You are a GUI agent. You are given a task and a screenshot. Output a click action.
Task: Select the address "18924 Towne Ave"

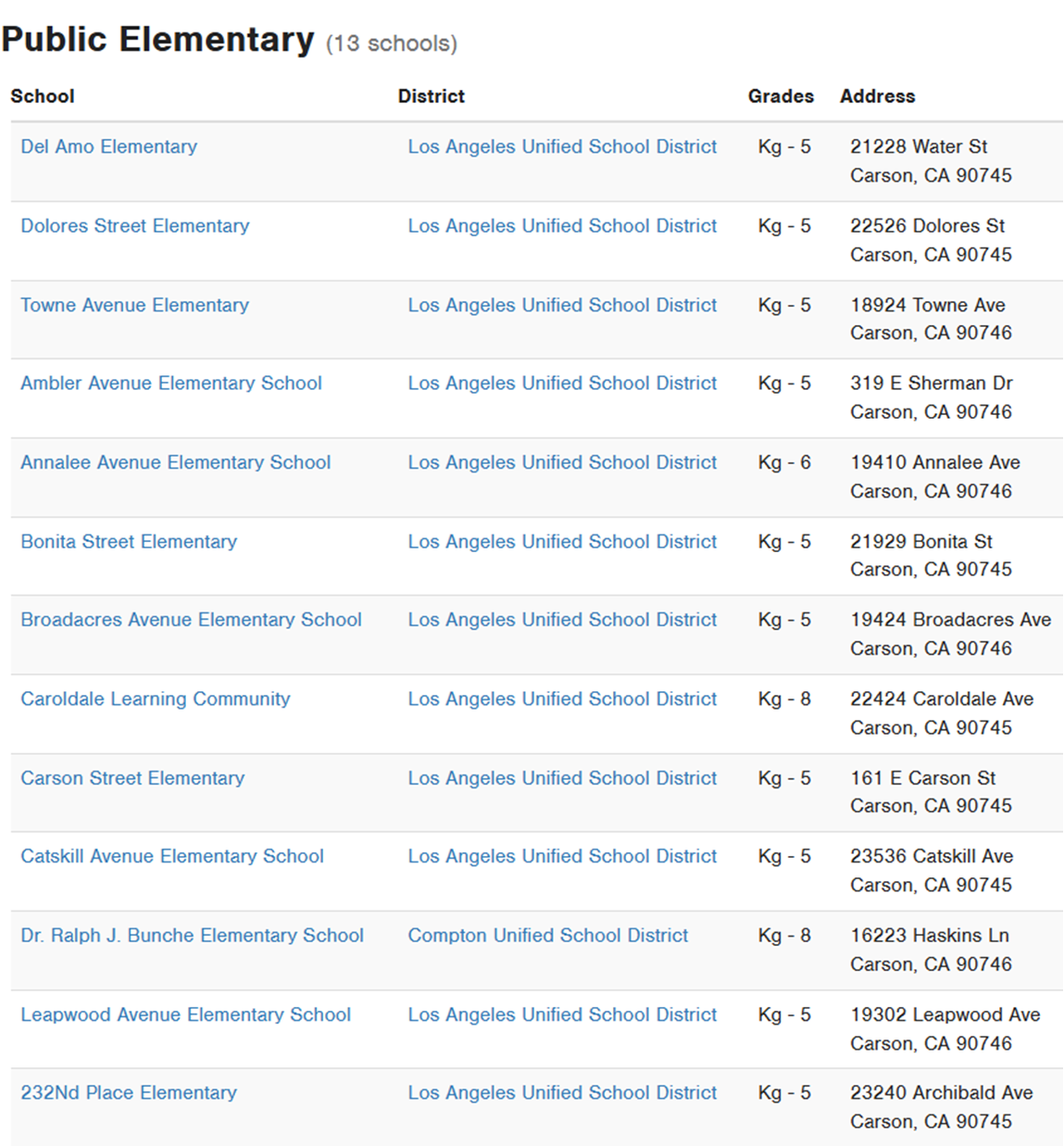point(928,305)
